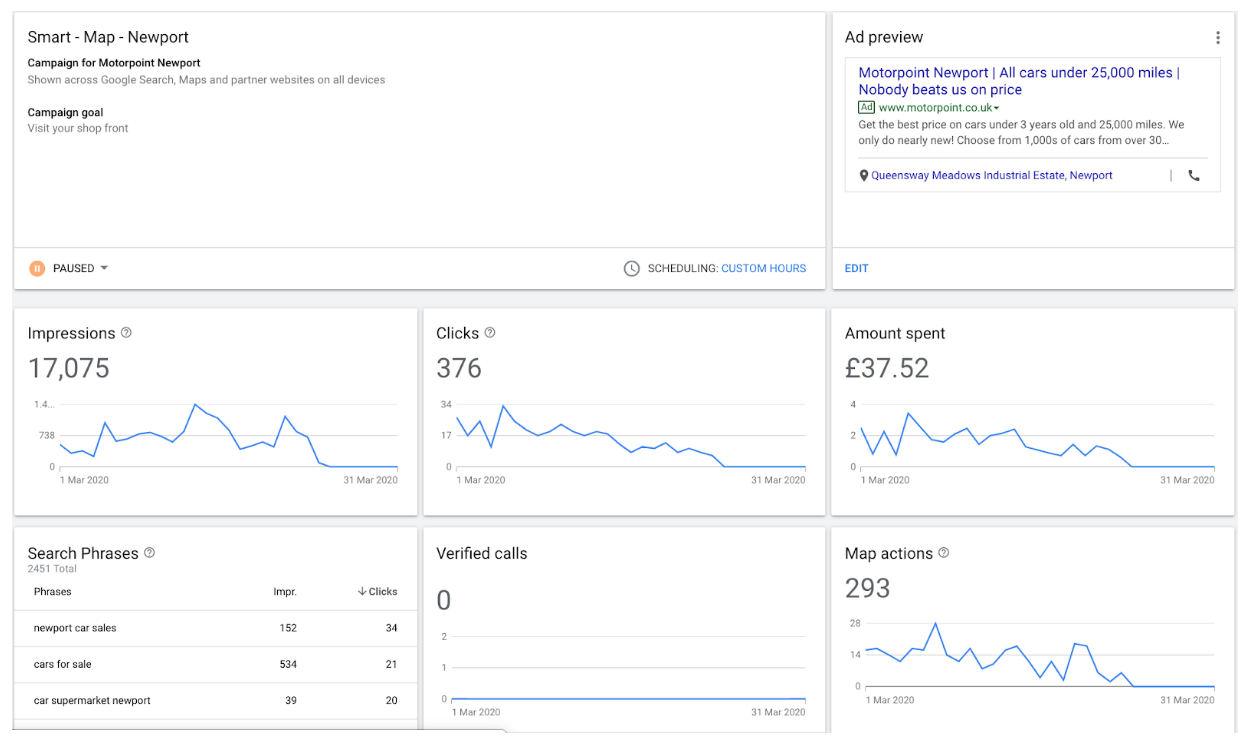1254x746 pixels.
Task: Click the 'Smart - Map - Newport' campaign title
Action: point(108,37)
